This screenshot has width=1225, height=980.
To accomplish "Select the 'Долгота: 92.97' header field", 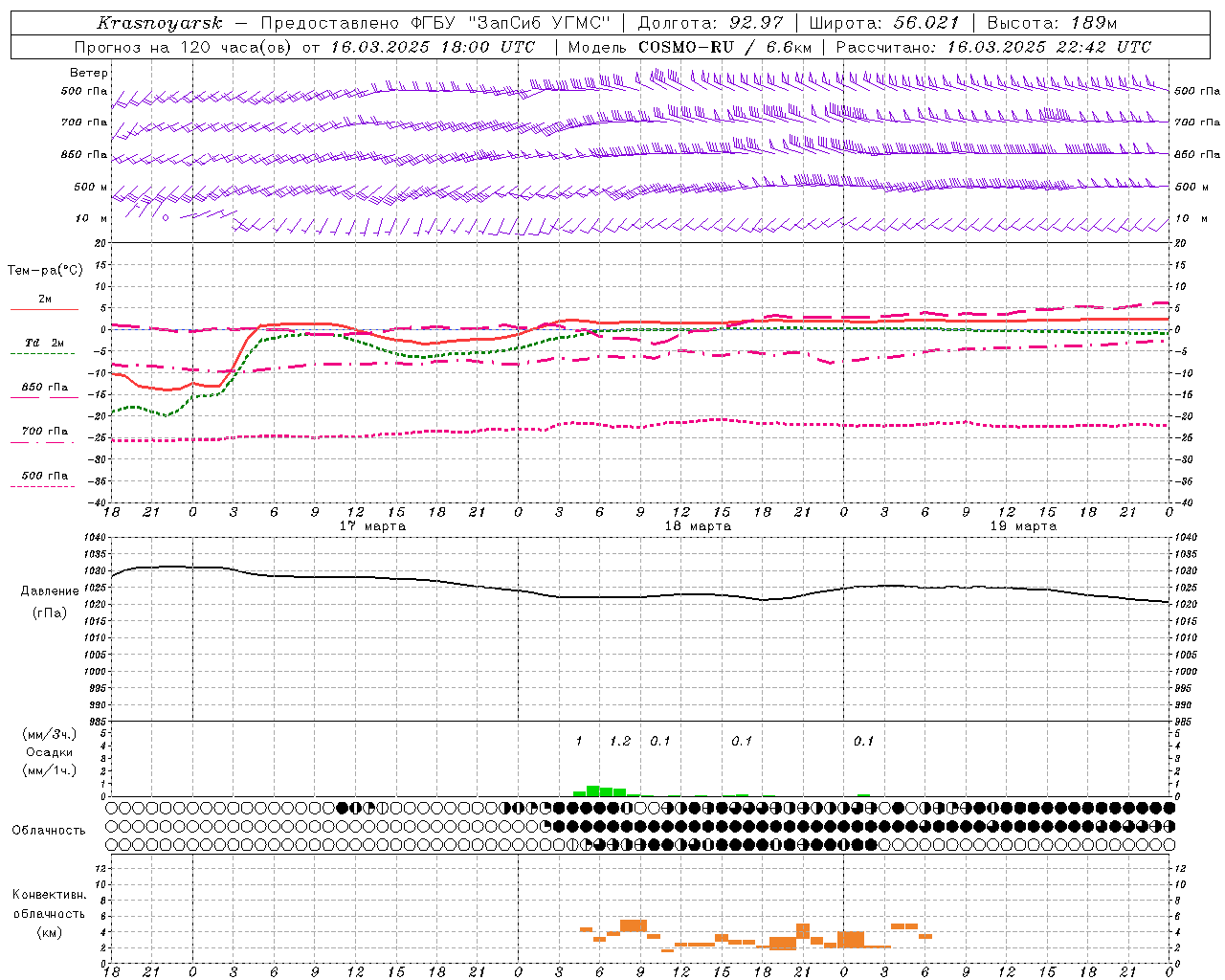I will [710, 23].
